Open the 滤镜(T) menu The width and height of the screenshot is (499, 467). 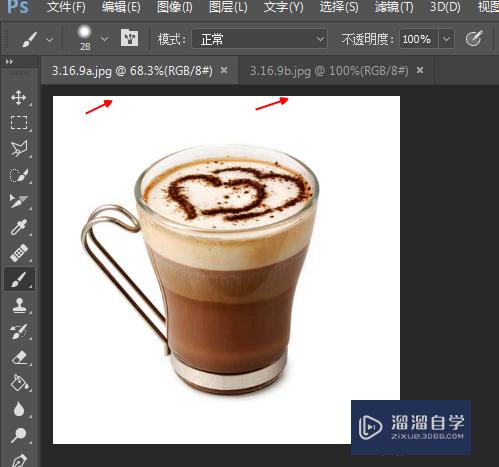pyautogui.click(x=394, y=7)
